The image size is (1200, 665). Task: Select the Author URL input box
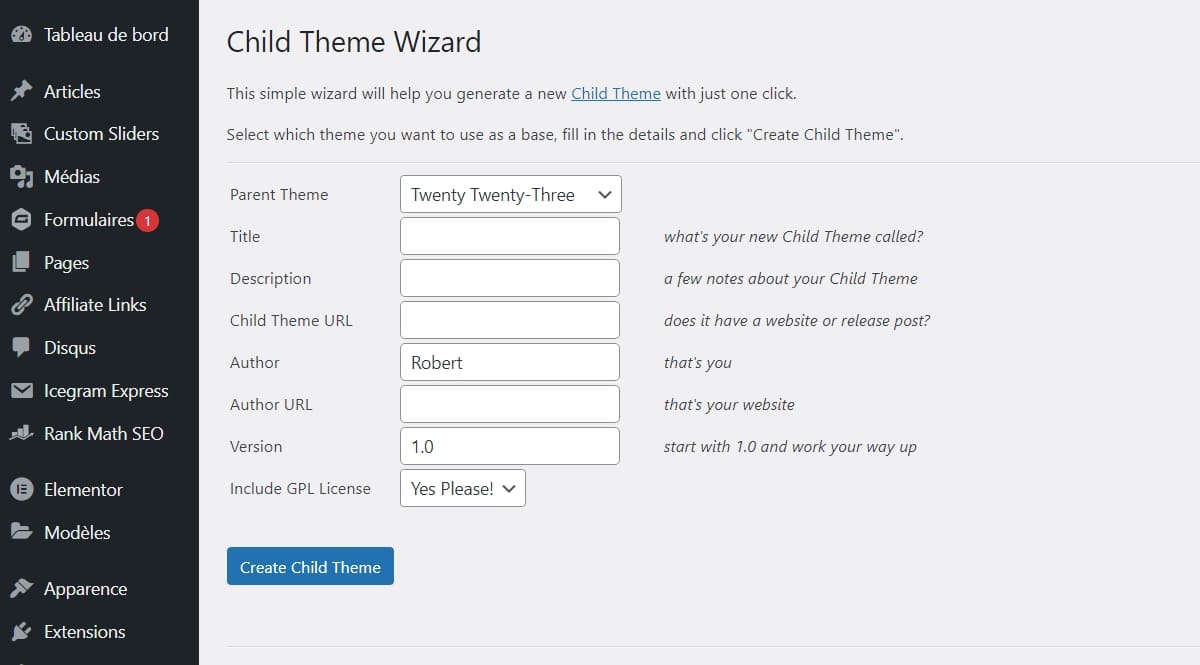click(510, 404)
